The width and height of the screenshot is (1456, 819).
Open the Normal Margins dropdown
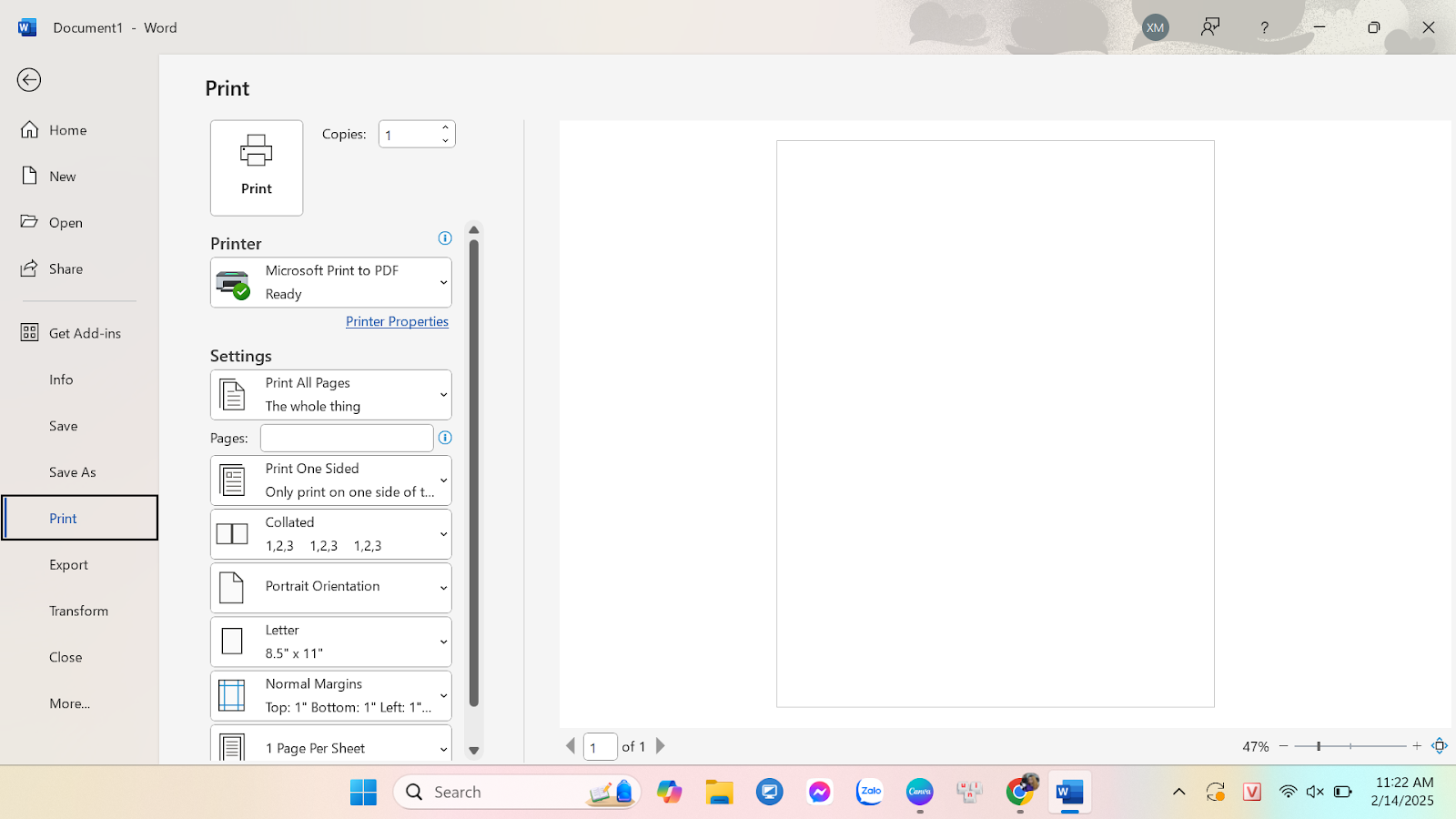pyautogui.click(x=331, y=695)
